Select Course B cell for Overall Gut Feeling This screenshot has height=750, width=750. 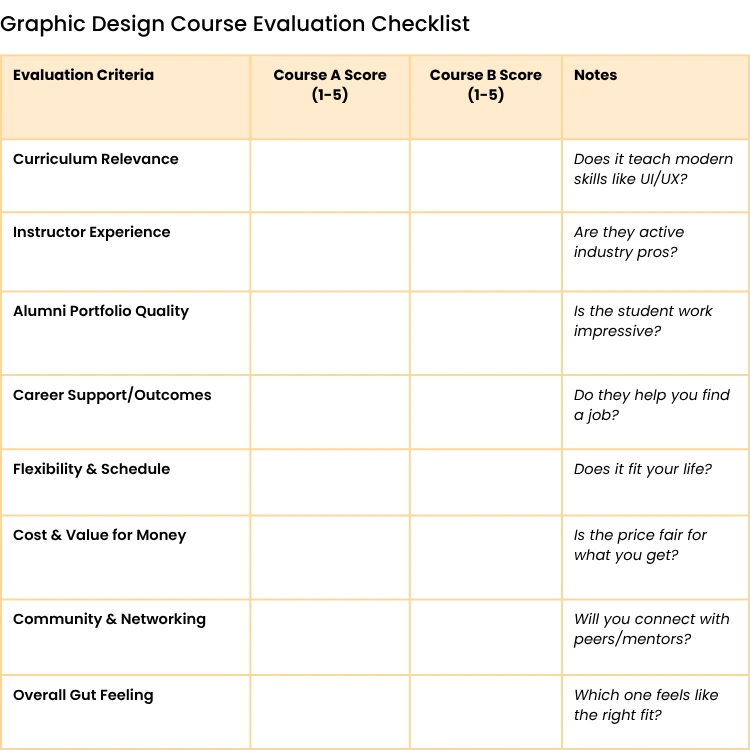tap(486, 711)
